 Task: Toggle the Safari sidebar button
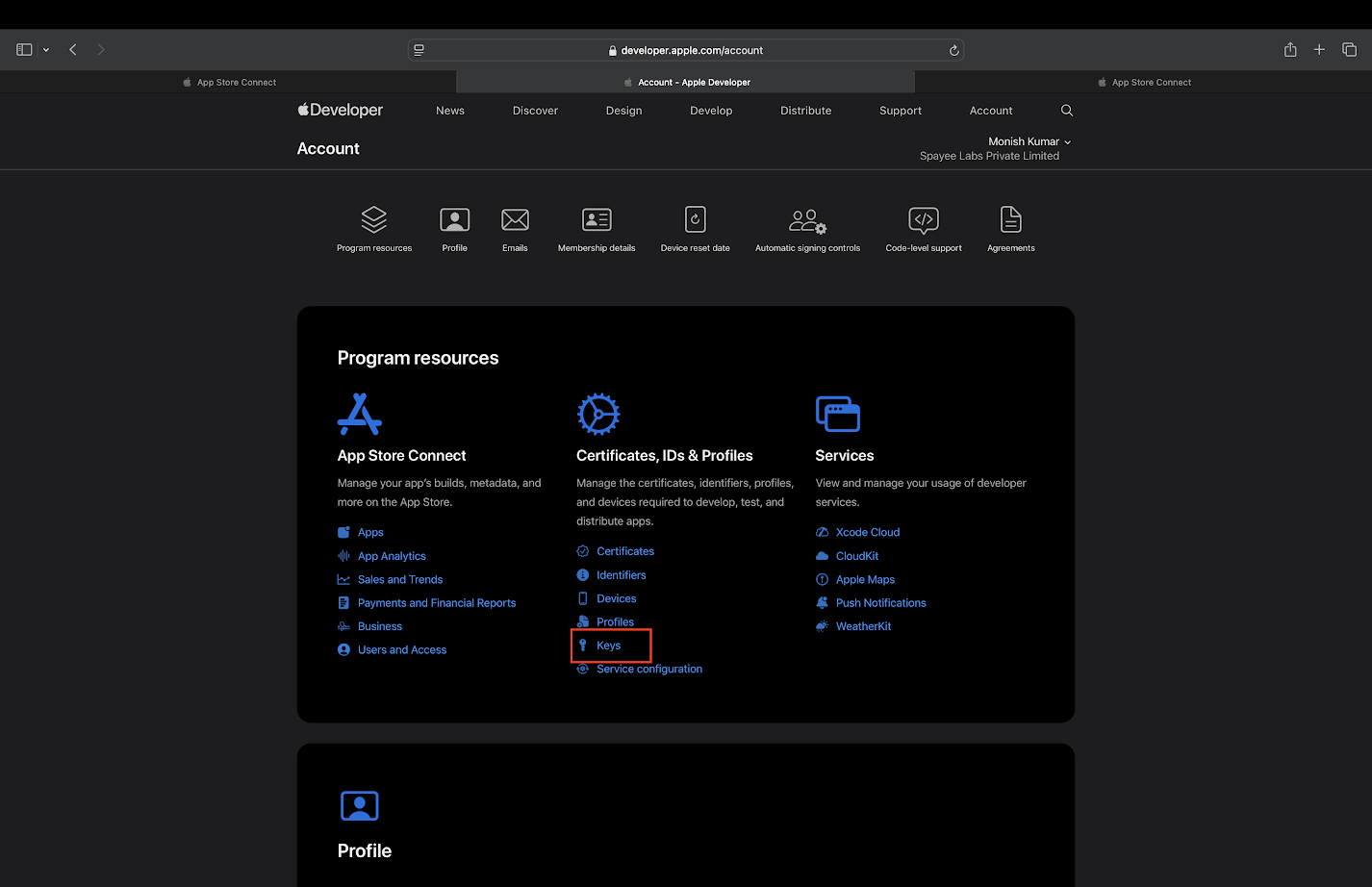click(x=25, y=50)
